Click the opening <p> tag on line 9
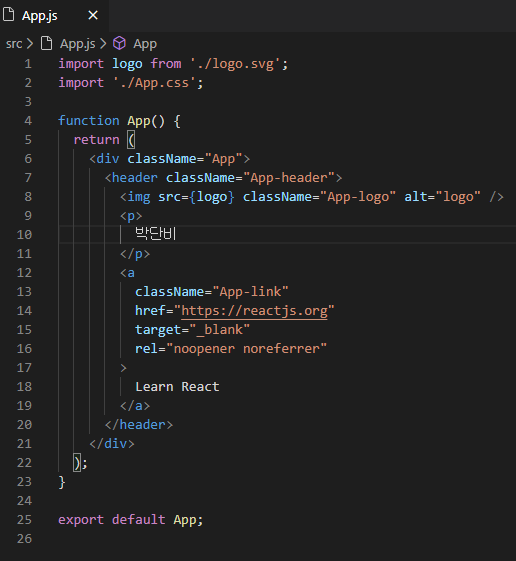516x561 pixels. tap(131, 216)
